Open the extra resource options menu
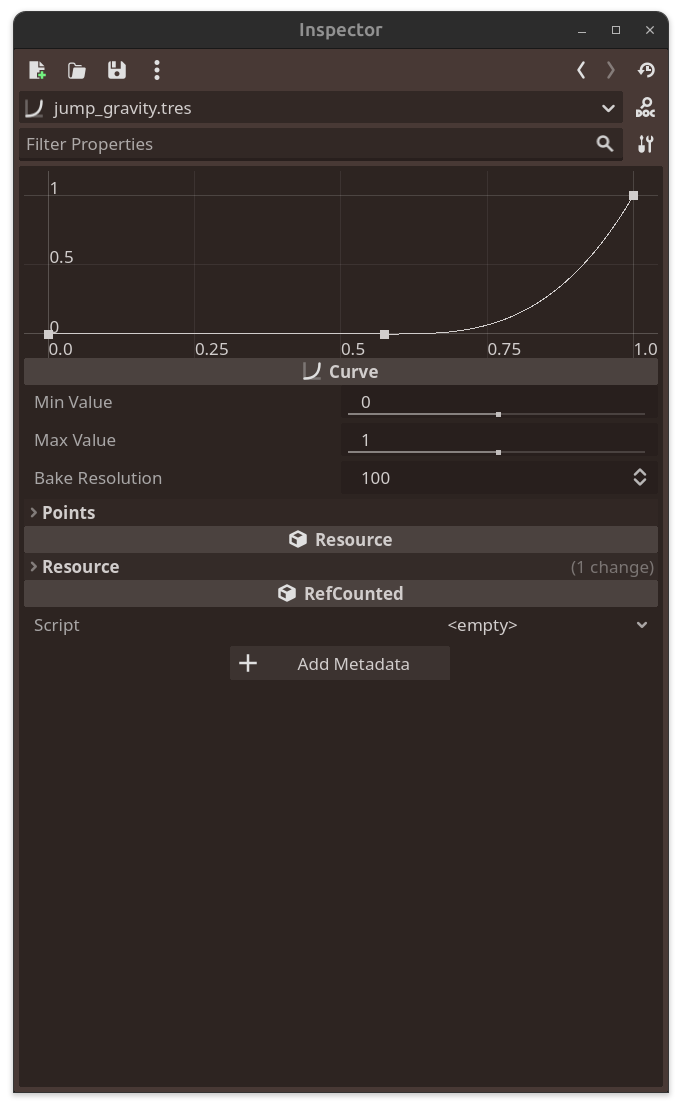Screen dimensions: 682x1109 coord(156,70)
